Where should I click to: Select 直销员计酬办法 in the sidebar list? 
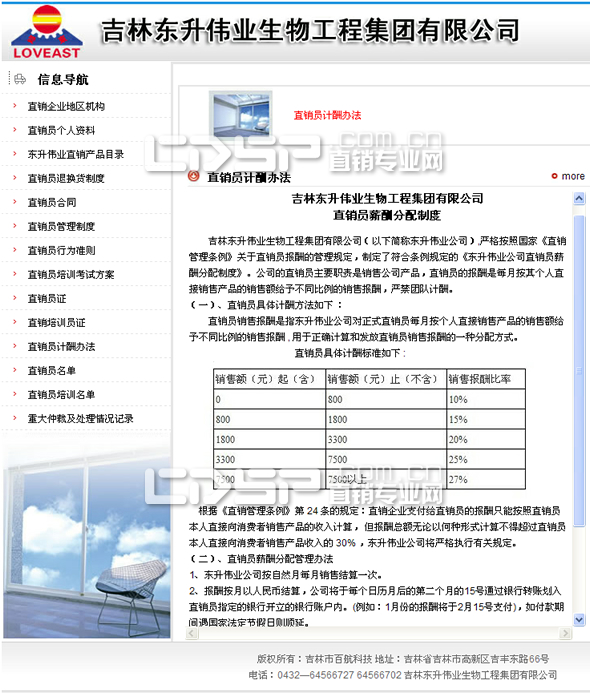[61, 346]
